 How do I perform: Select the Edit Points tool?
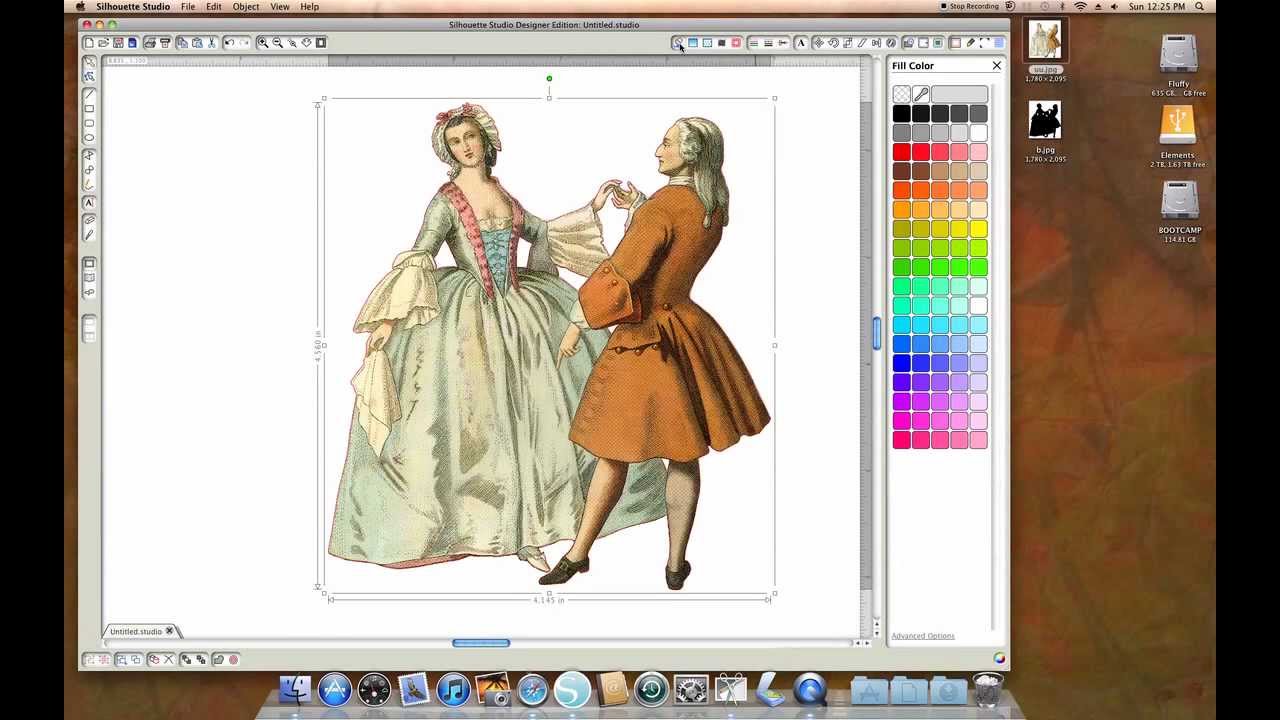(89, 76)
